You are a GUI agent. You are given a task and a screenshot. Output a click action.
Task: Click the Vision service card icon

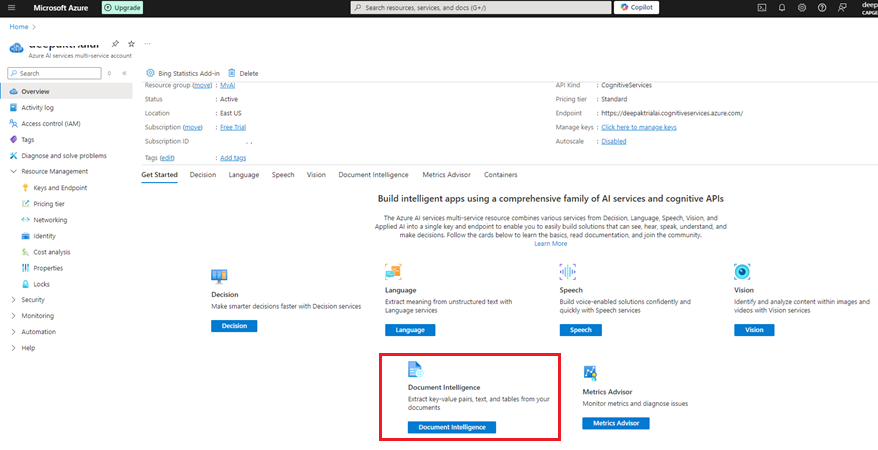[x=742, y=272]
